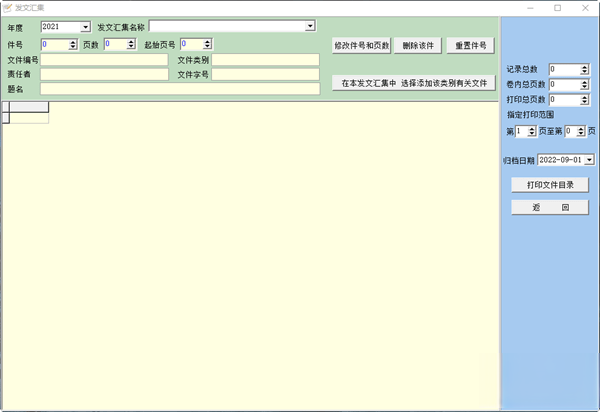Expand the 发文汇集名称 combo box
This screenshot has height=412, width=600.
pyautogui.click(x=310, y=26)
